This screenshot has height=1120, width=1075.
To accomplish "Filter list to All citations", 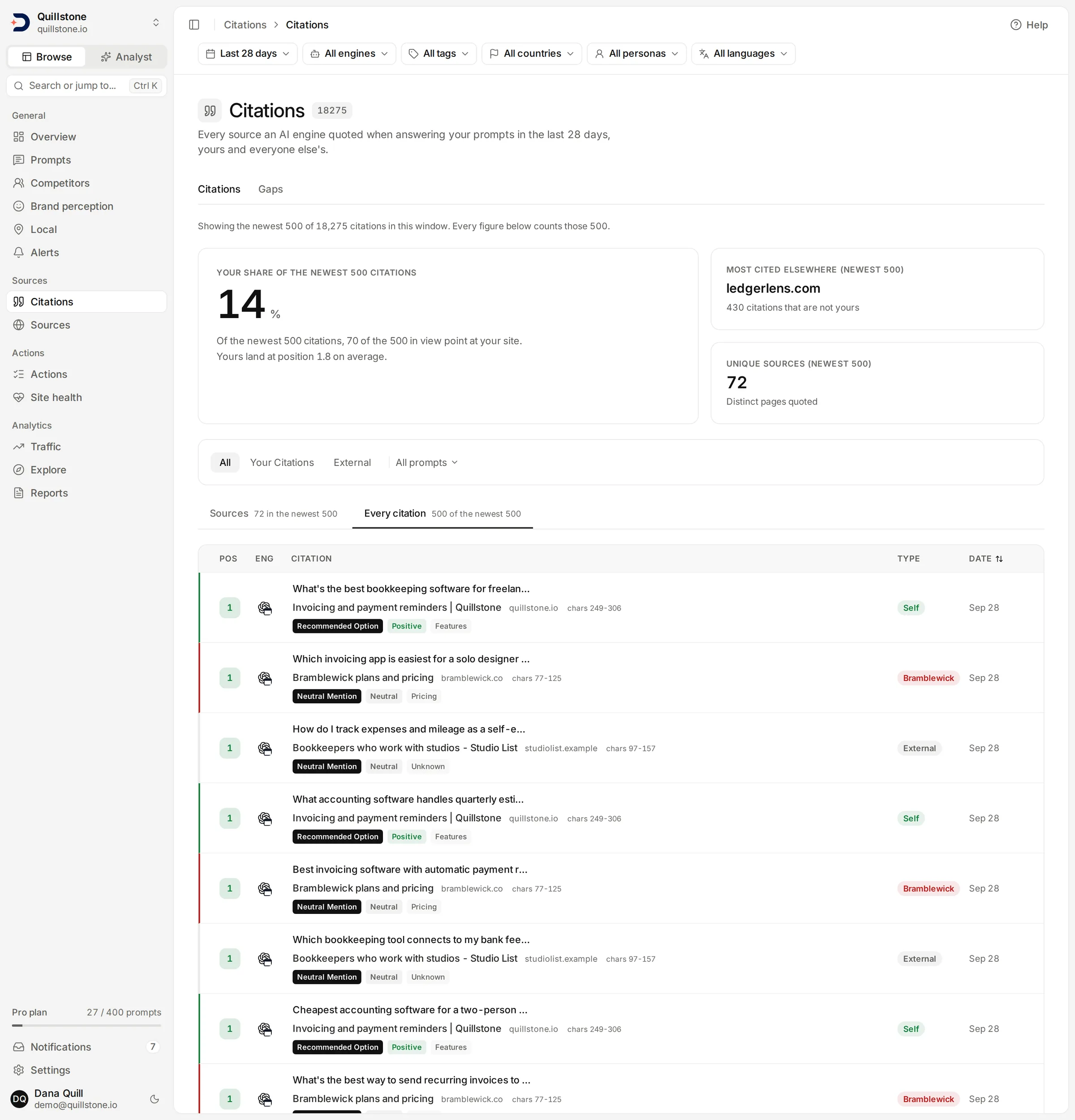I will tap(225, 462).
